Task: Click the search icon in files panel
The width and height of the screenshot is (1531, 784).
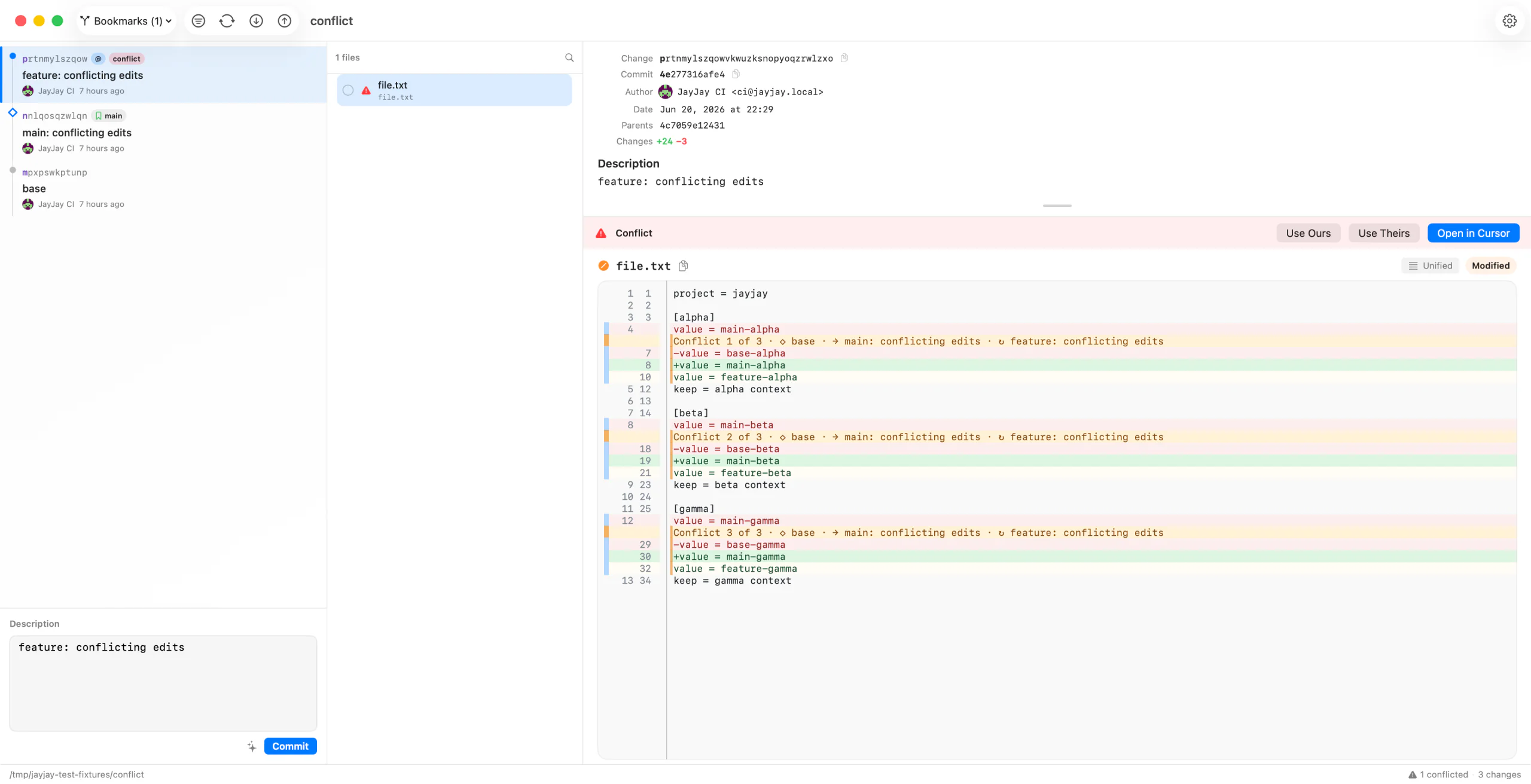Action: click(x=569, y=57)
